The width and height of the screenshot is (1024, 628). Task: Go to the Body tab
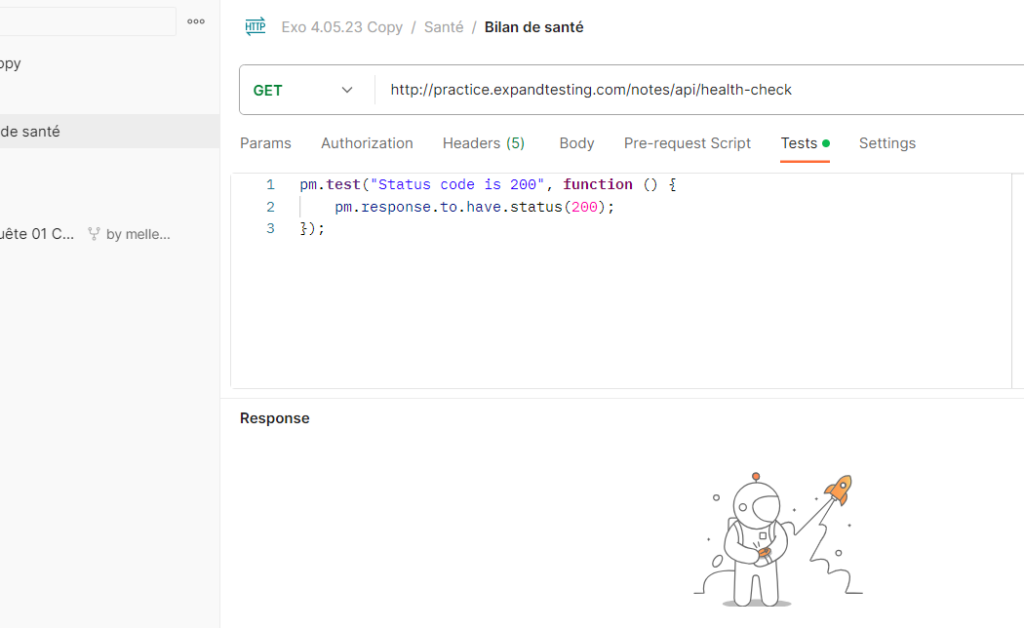click(x=576, y=143)
